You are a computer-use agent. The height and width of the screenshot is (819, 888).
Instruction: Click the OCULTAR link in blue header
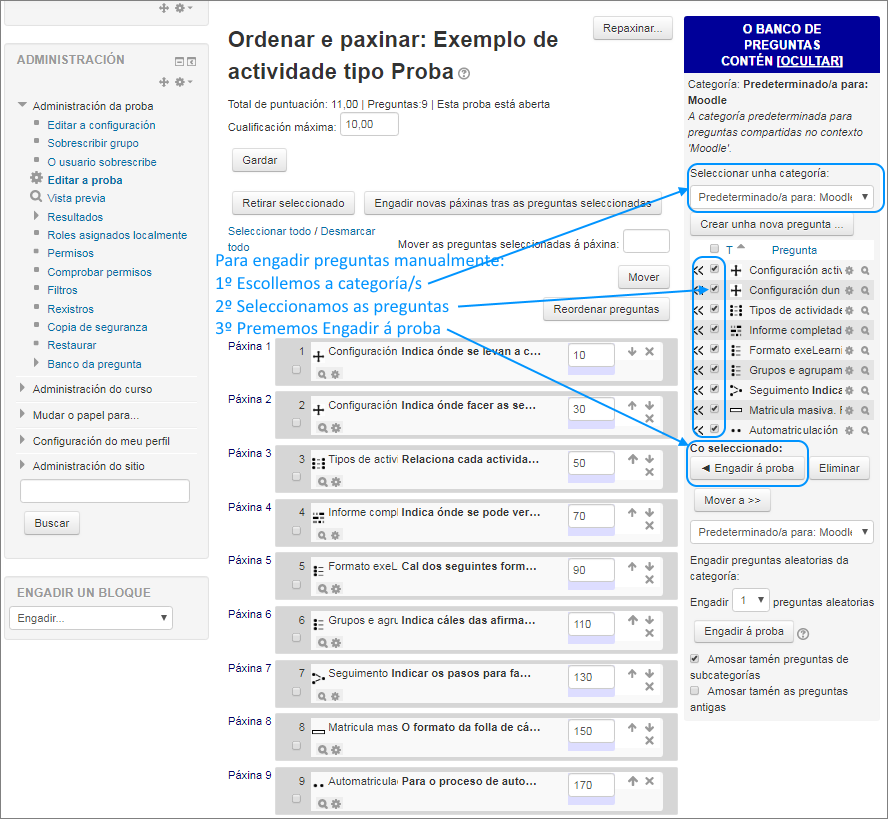[x=812, y=60]
